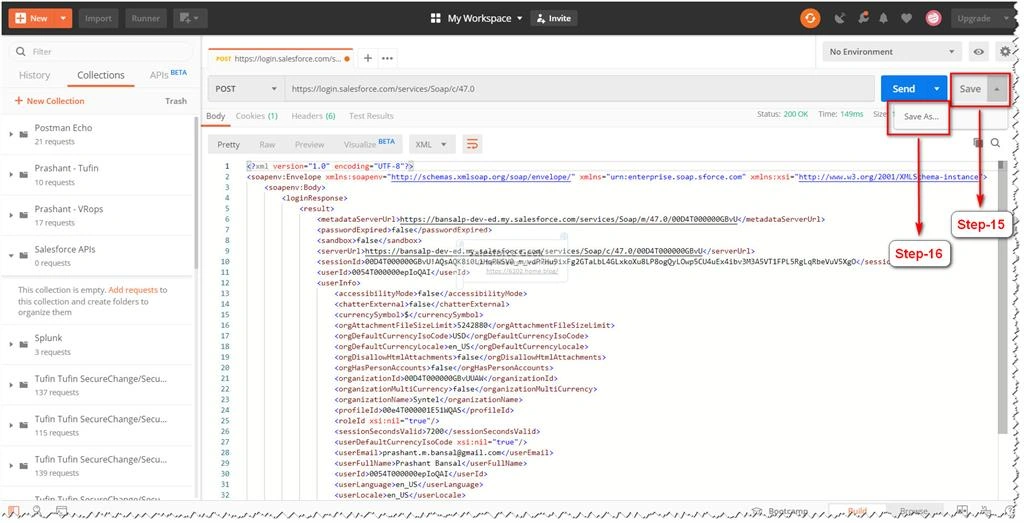Click the metadataServerUrl link in response
The image size is (1024, 523).
click(x=570, y=219)
